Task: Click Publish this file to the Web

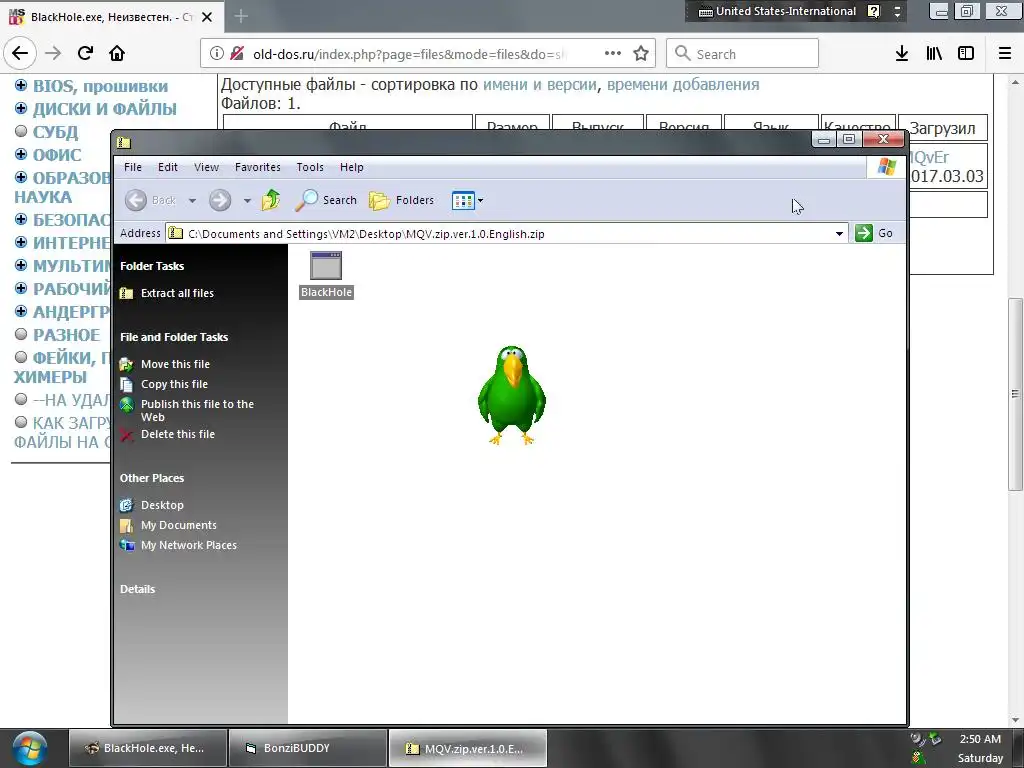Action: point(187,410)
